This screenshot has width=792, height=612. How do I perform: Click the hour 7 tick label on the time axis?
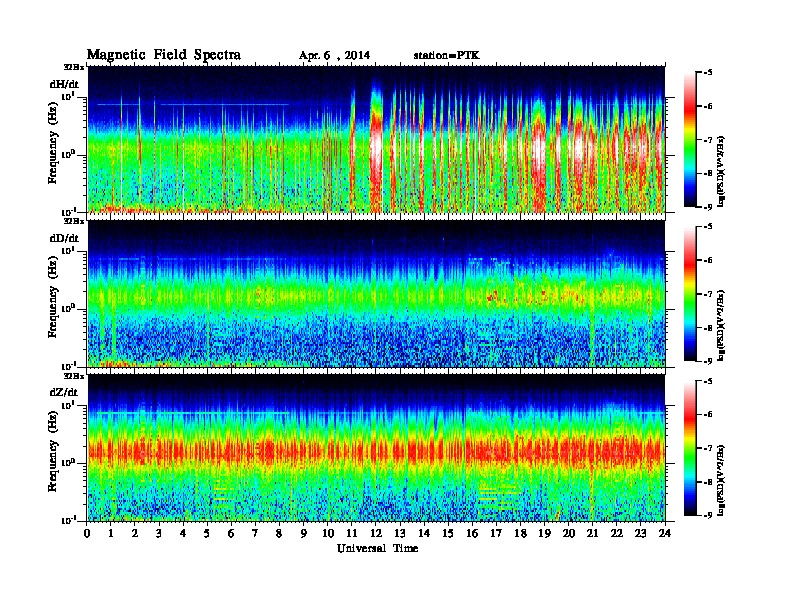point(255,534)
